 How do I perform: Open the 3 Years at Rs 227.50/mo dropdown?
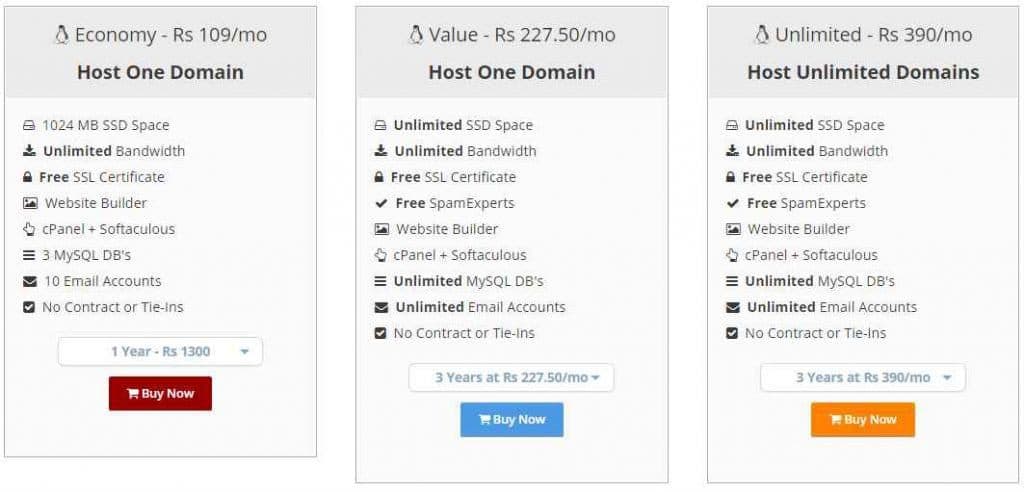point(511,378)
